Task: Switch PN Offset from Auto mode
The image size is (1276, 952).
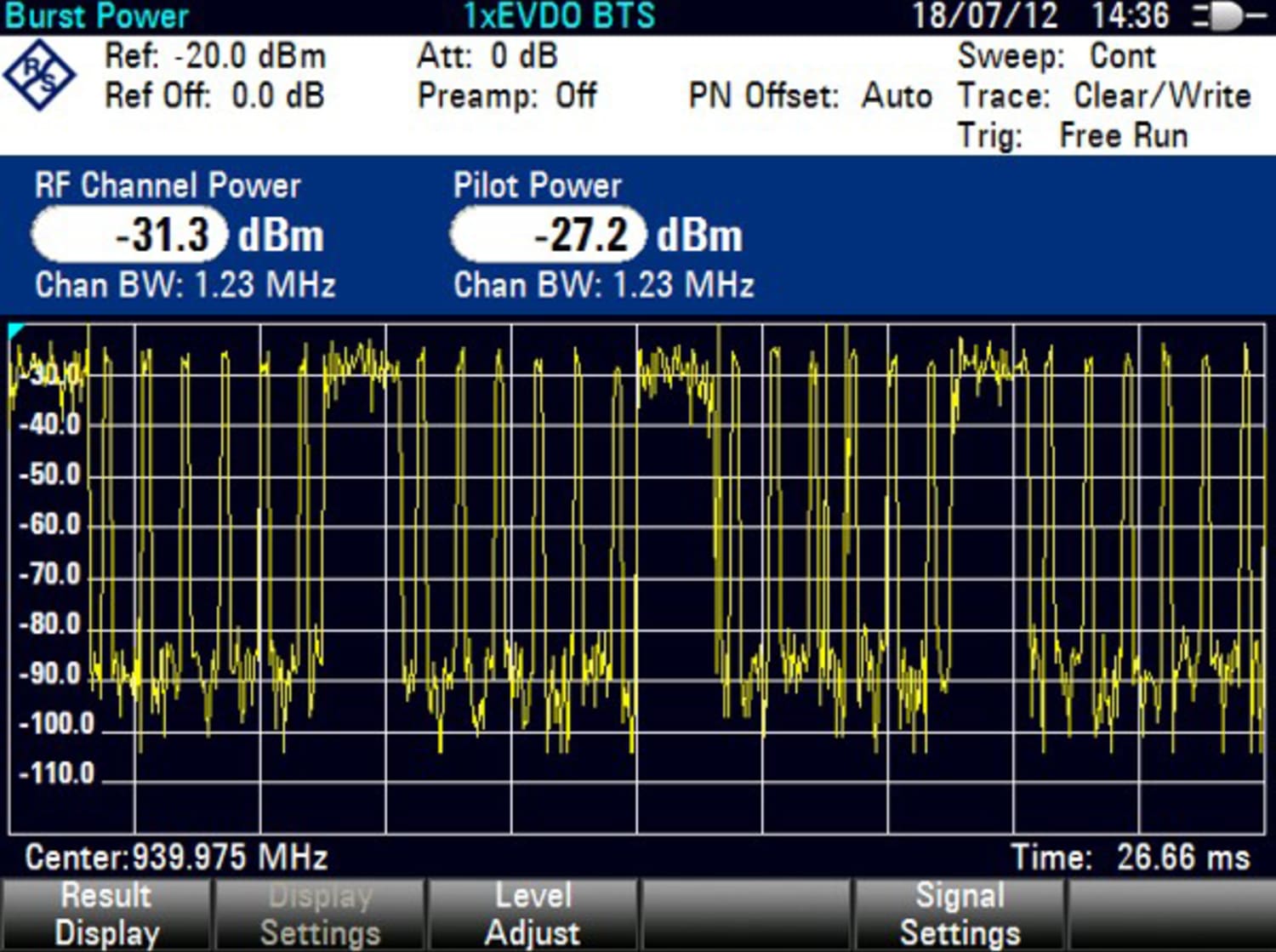Action: coord(809,95)
